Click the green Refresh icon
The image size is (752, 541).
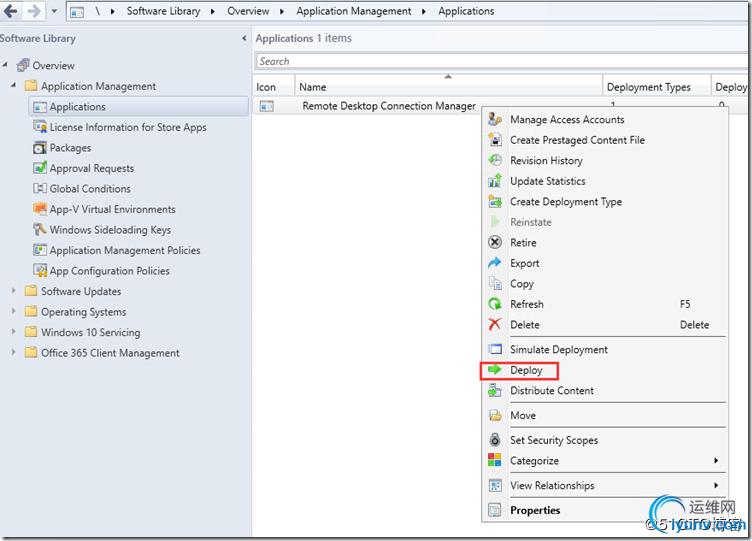pyautogui.click(x=494, y=304)
